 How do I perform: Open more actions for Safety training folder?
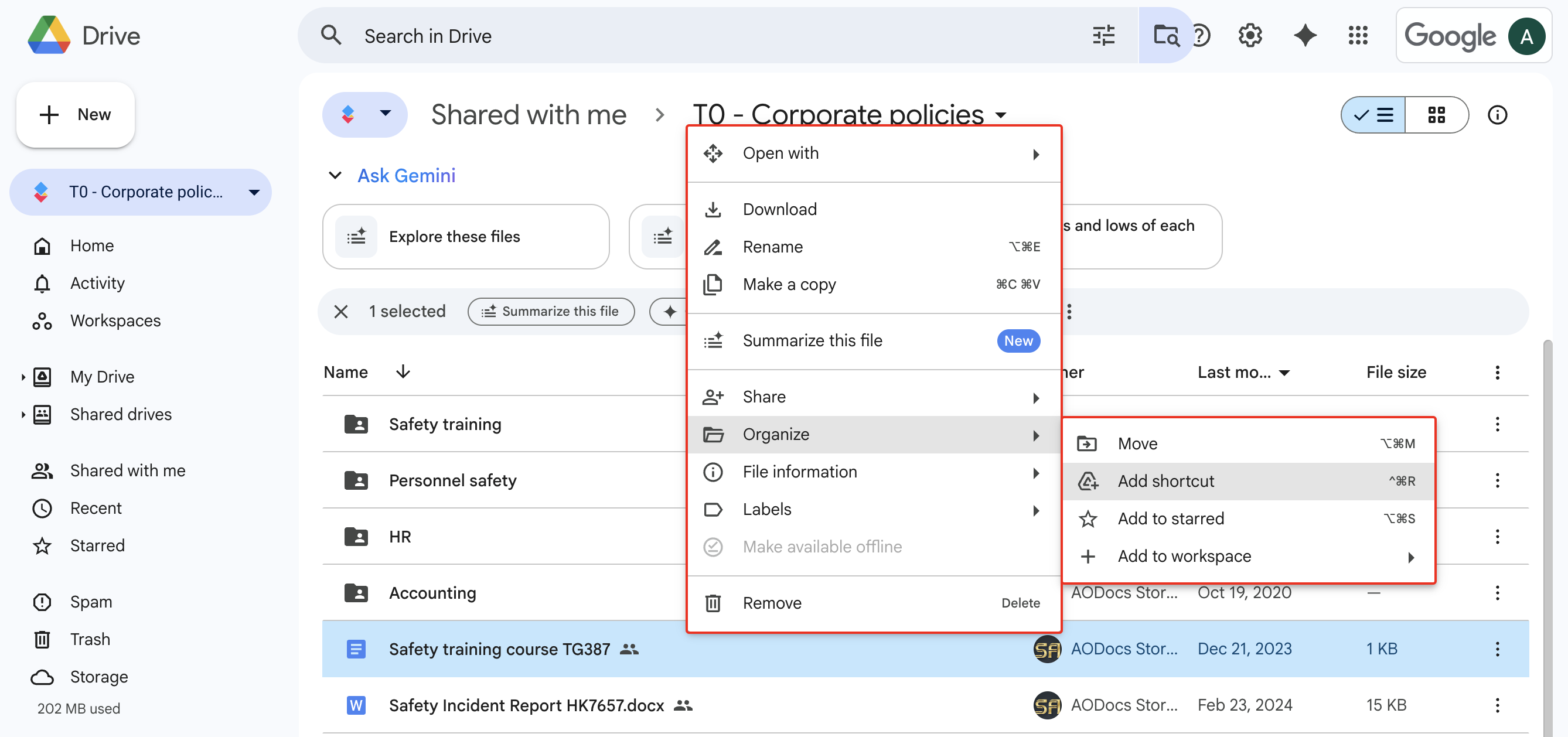(1497, 424)
